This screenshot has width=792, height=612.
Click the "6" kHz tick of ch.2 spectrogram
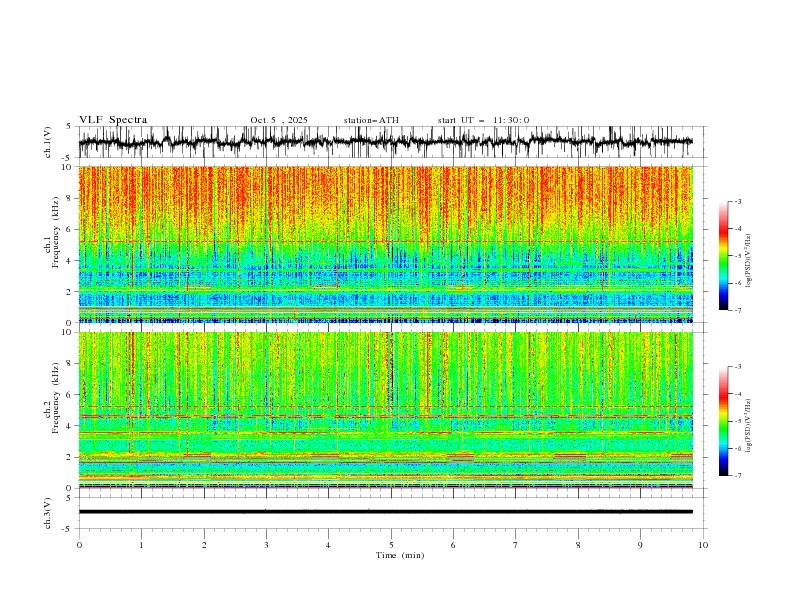pyautogui.click(x=71, y=395)
